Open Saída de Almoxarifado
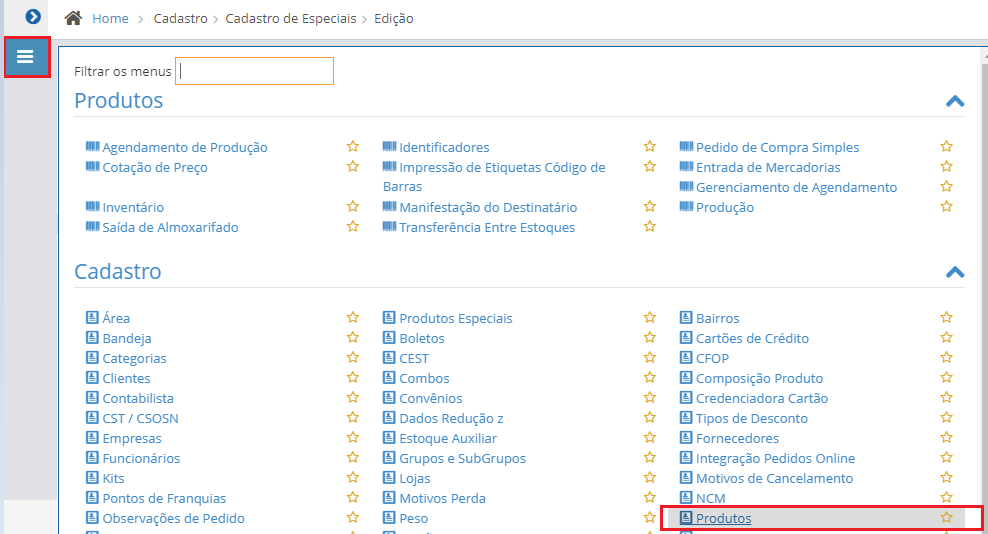 point(170,228)
